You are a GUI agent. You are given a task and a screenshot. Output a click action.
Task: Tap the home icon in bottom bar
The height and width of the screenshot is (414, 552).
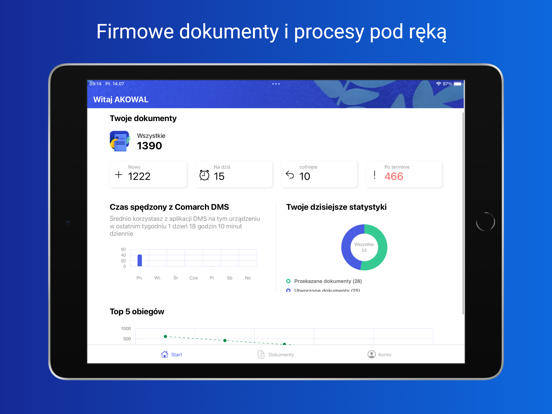tap(164, 354)
